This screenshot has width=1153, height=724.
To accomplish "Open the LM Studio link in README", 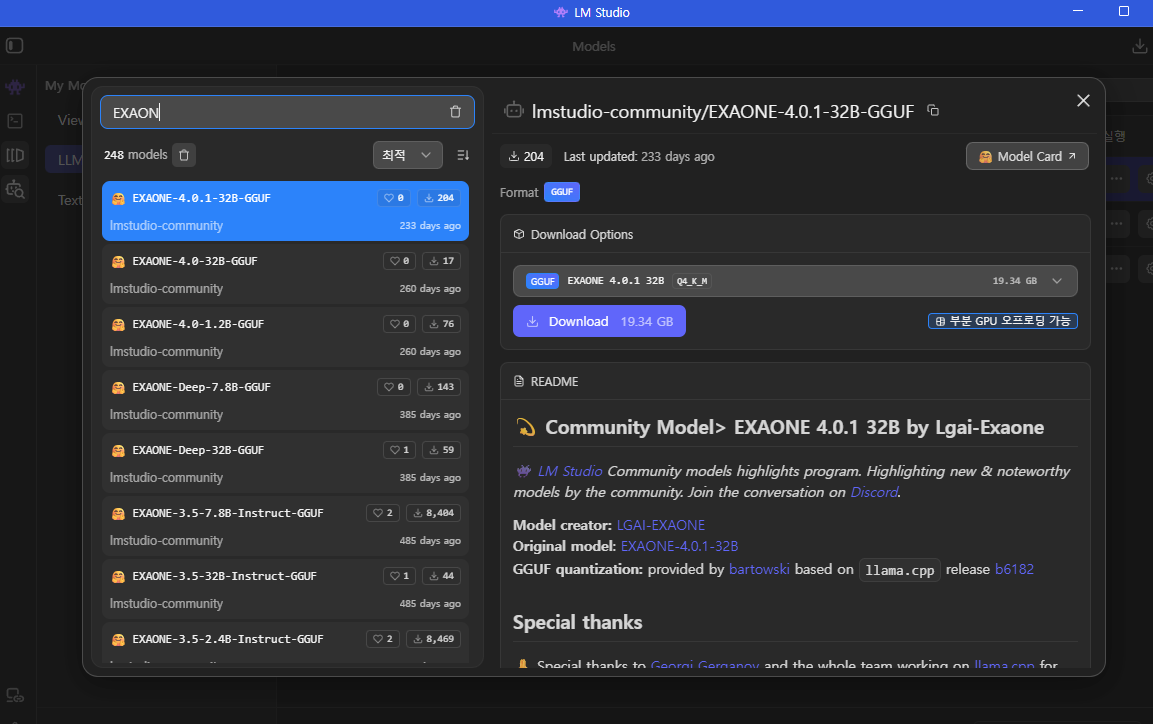I will click(570, 471).
